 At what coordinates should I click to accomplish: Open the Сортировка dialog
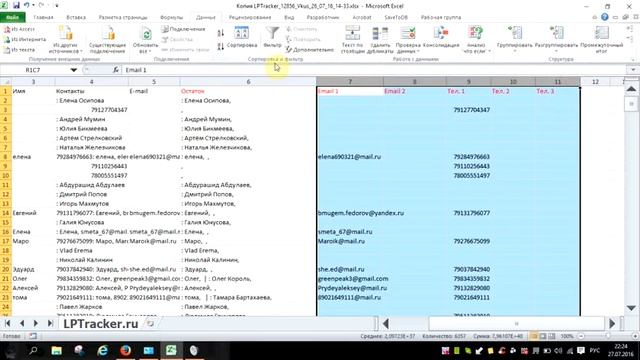(242, 38)
